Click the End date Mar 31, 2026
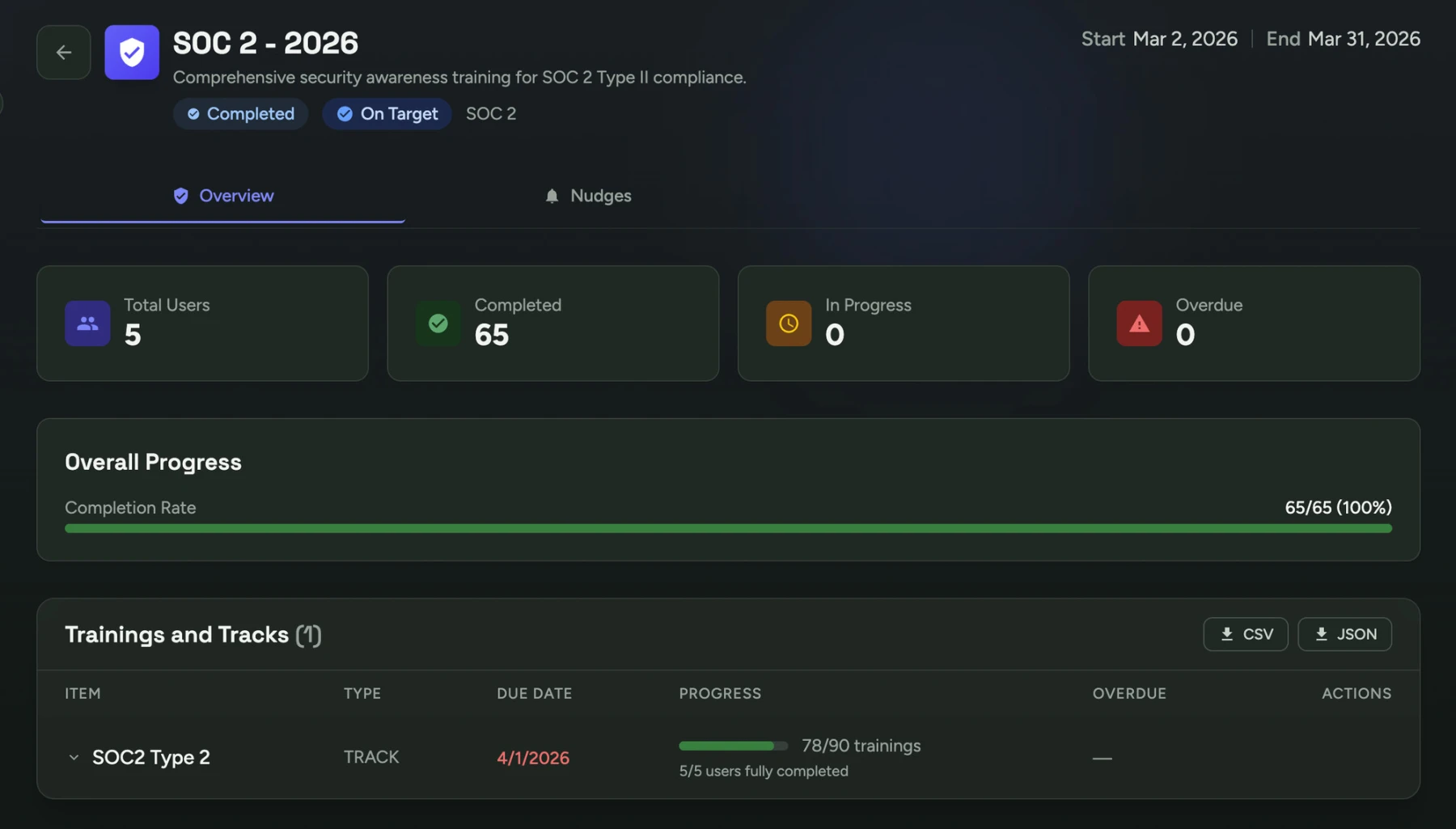Viewport: 1456px width, 829px height. point(1364,39)
